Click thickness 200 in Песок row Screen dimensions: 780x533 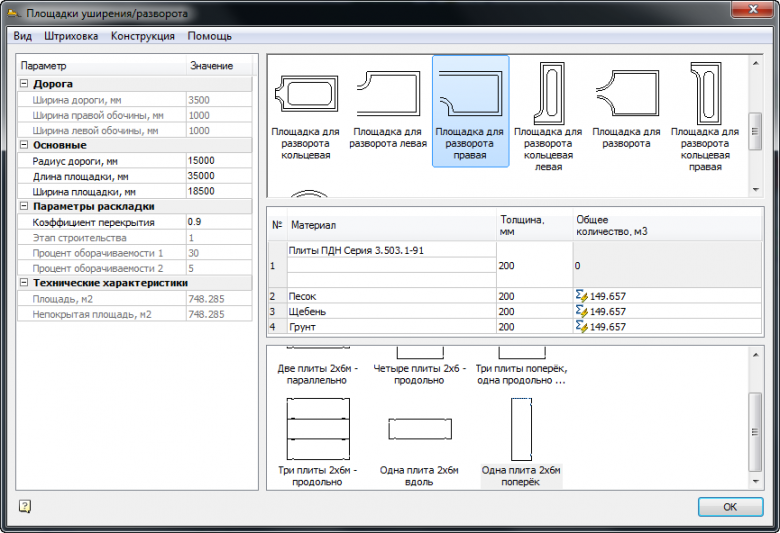(x=535, y=296)
